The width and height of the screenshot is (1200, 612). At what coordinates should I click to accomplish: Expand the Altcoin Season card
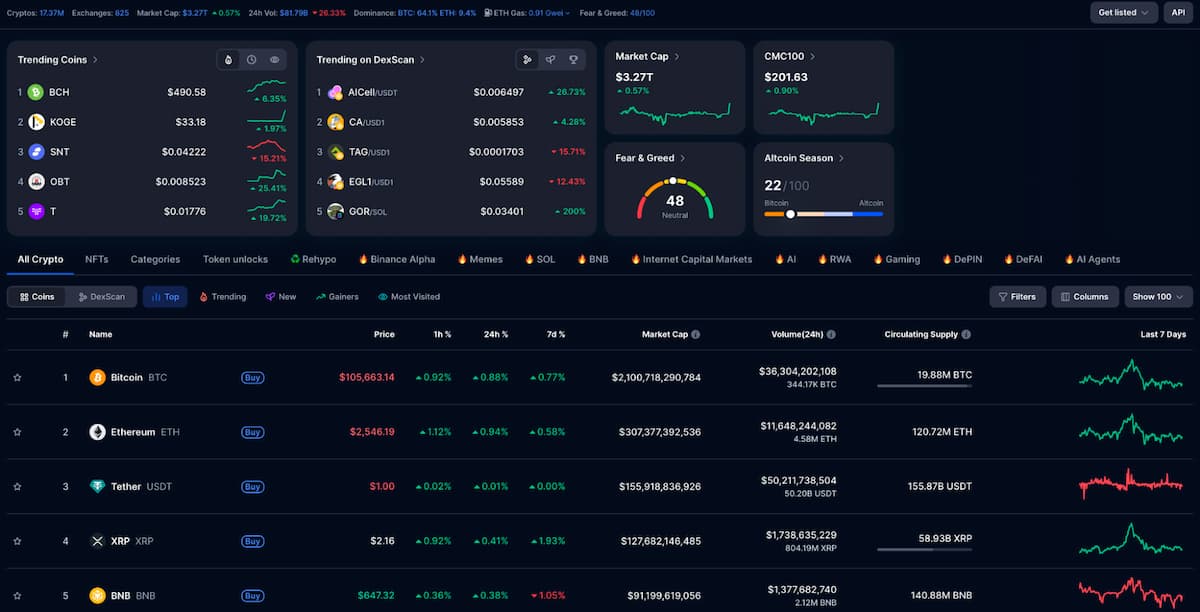coord(805,158)
